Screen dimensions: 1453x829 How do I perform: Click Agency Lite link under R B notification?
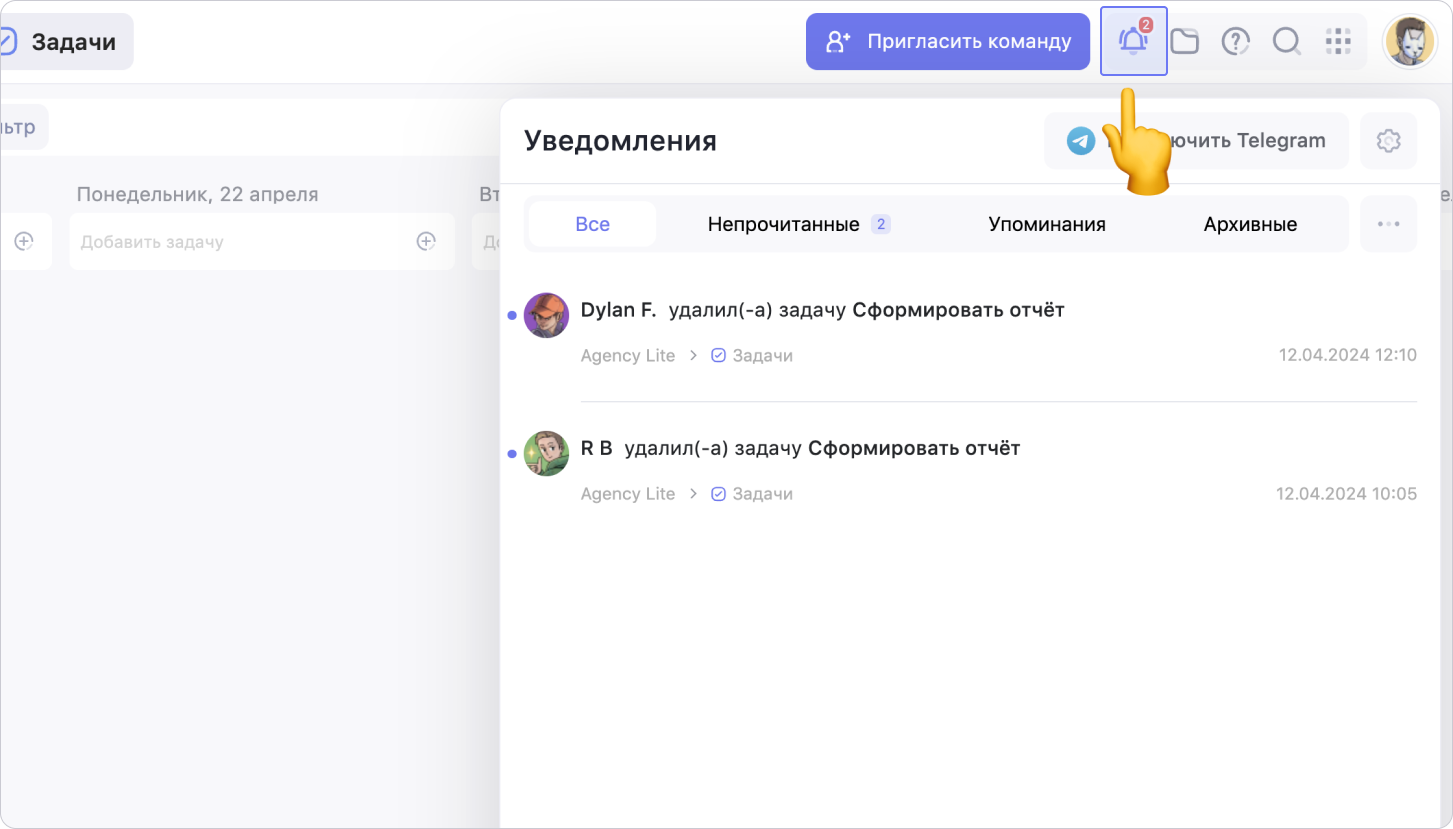(627, 494)
